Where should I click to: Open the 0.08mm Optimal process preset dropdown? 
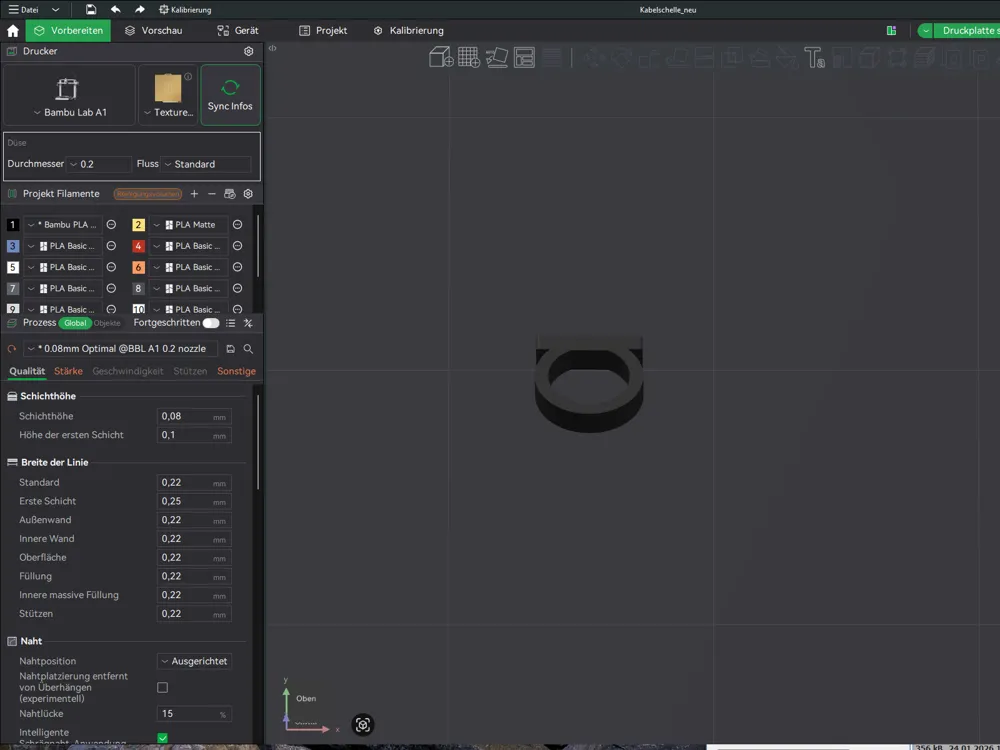[x=120, y=349]
